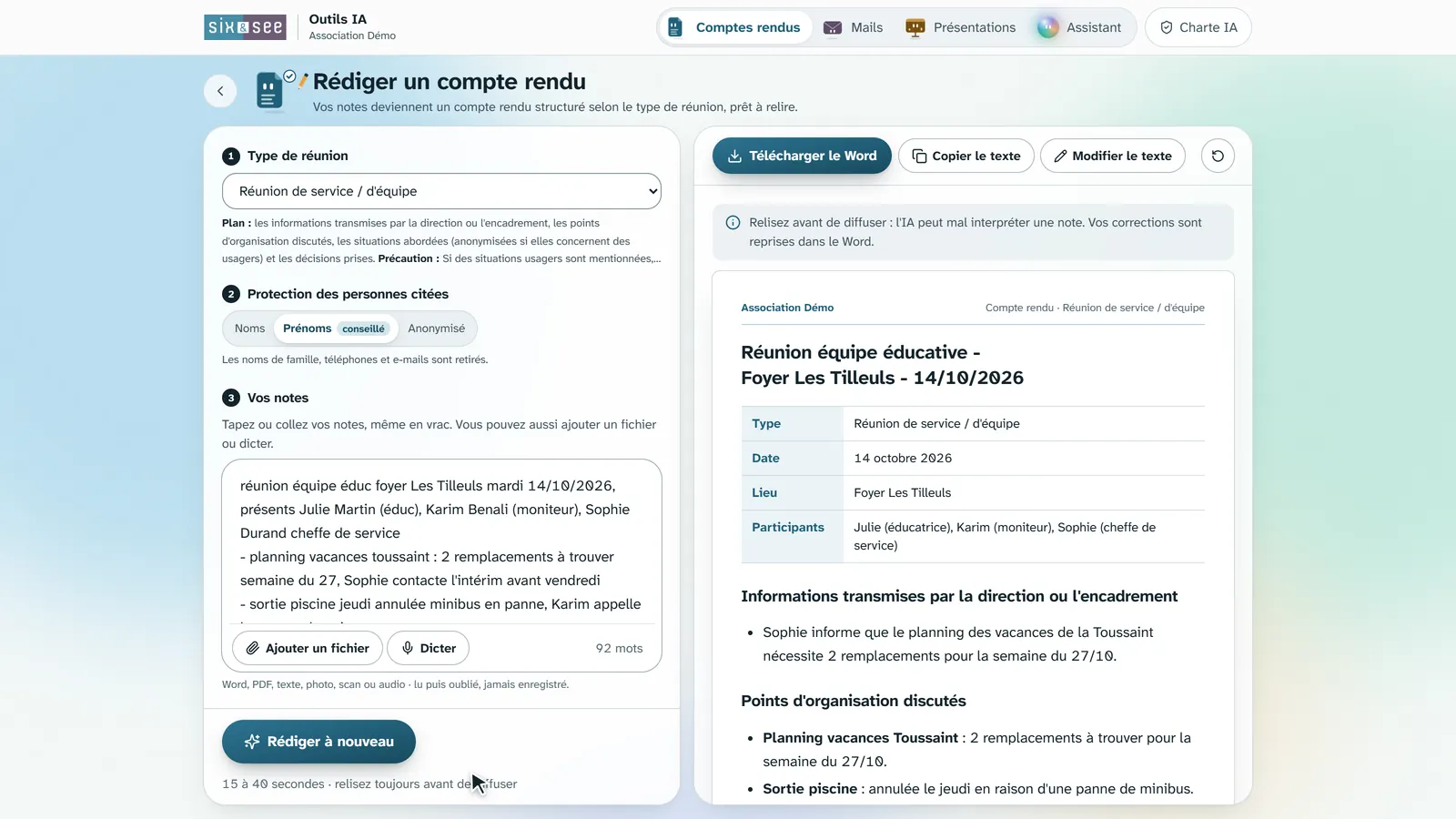Go back with the left chevron button
This screenshot has width=1456, height=819.
coord(220,91)
